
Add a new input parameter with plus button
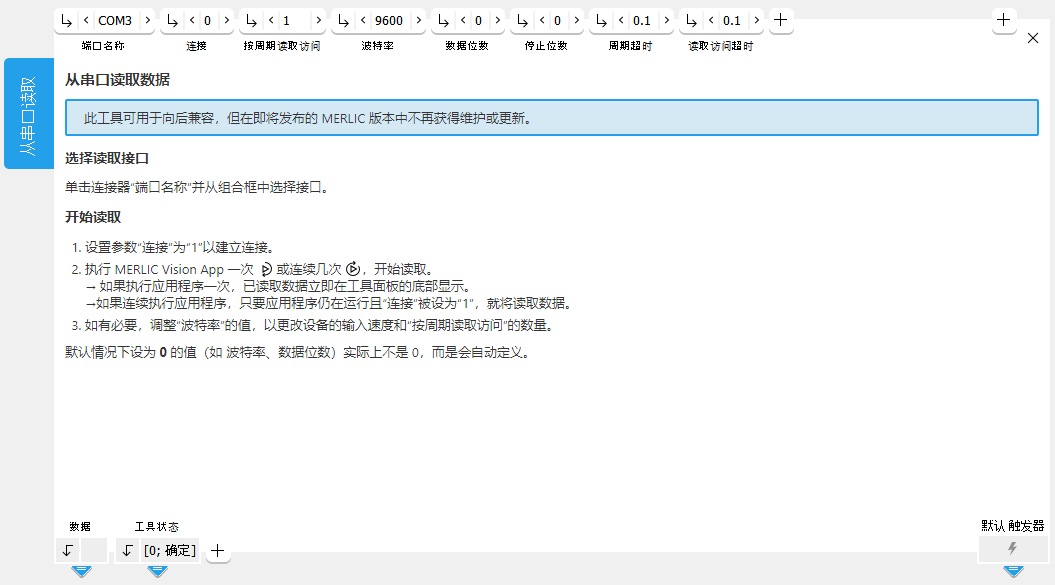(781, 20)
